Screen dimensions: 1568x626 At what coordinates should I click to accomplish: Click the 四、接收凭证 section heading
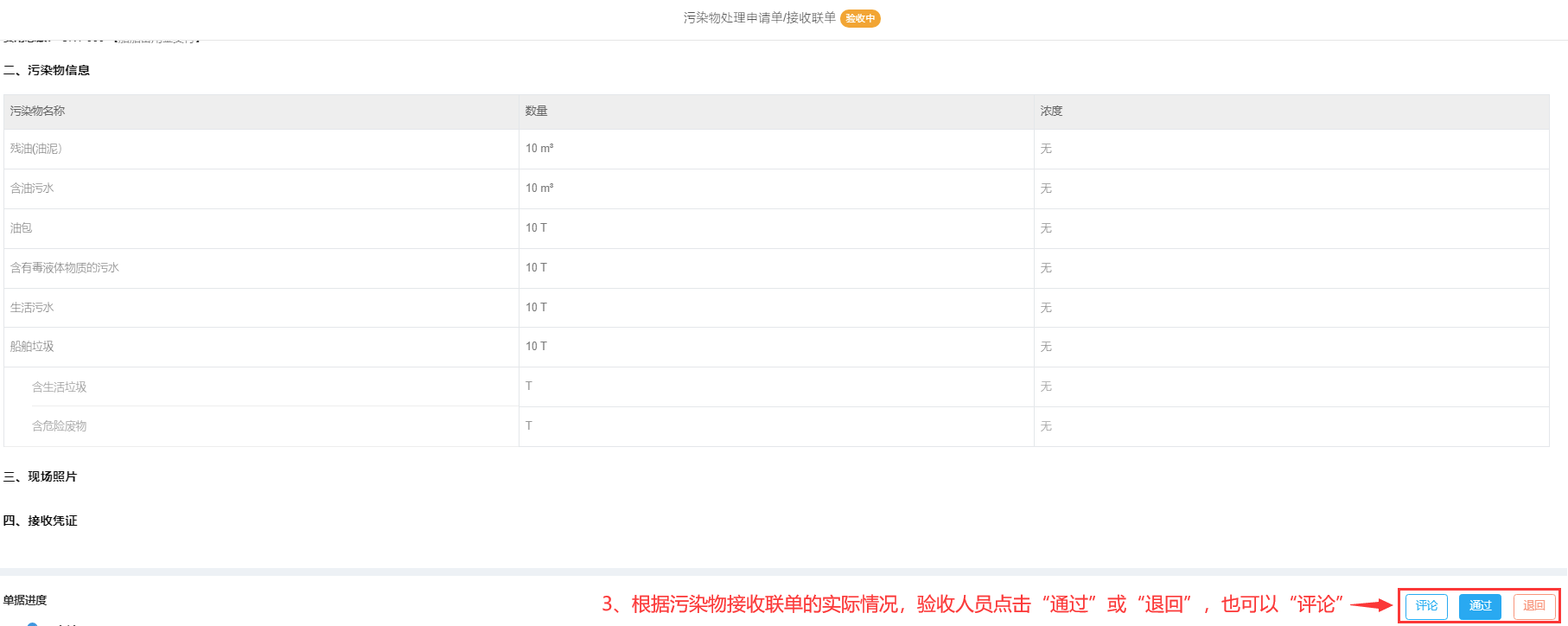(x=40, y=521)
